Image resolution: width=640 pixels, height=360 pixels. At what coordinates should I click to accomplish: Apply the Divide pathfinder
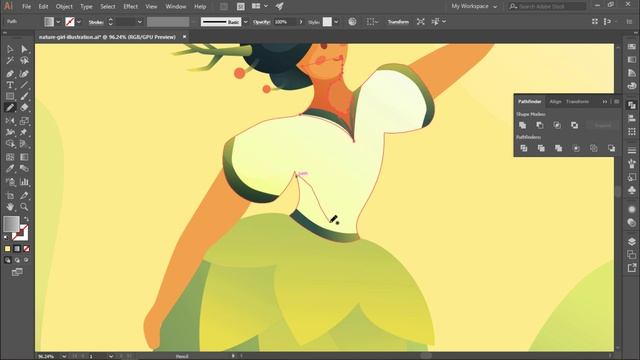click(x=524, y=148)
